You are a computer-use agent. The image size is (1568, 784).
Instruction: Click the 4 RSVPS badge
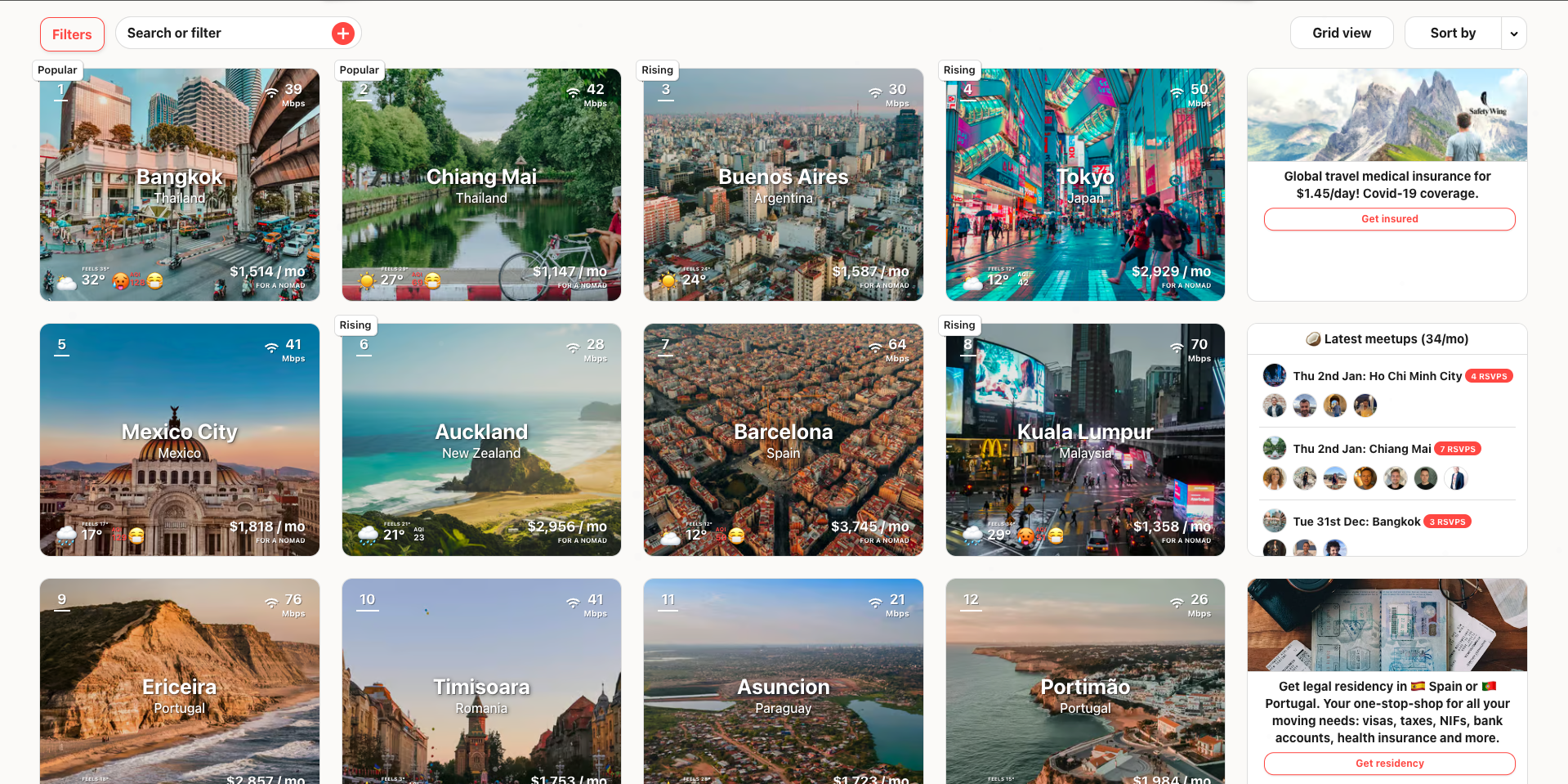click(x=1489, y=376)
